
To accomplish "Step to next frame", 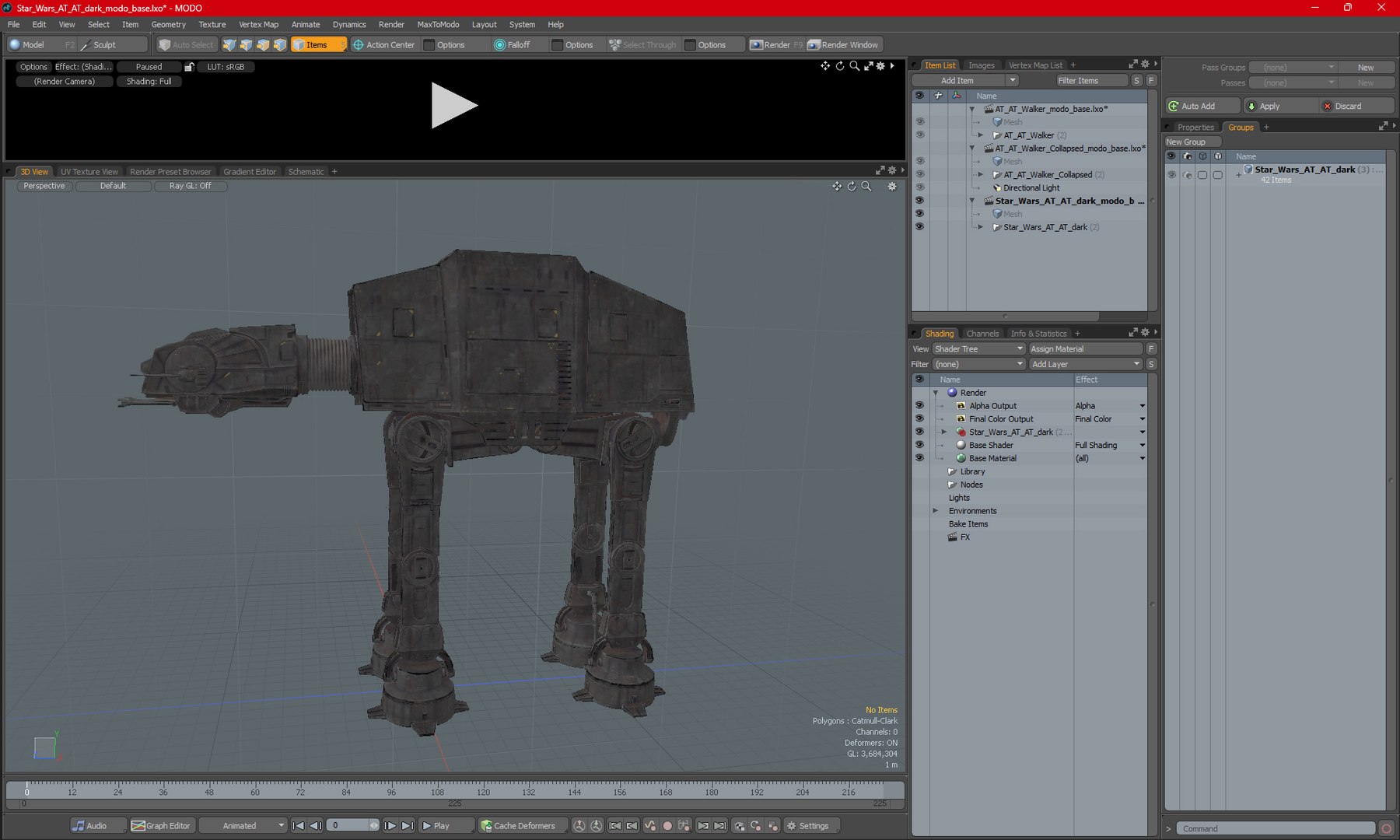I will [390, 826].
